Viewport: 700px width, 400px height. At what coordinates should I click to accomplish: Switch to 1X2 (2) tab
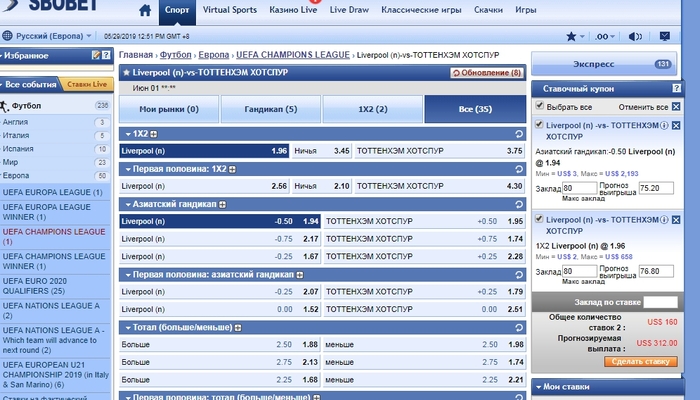click(373, 109)
